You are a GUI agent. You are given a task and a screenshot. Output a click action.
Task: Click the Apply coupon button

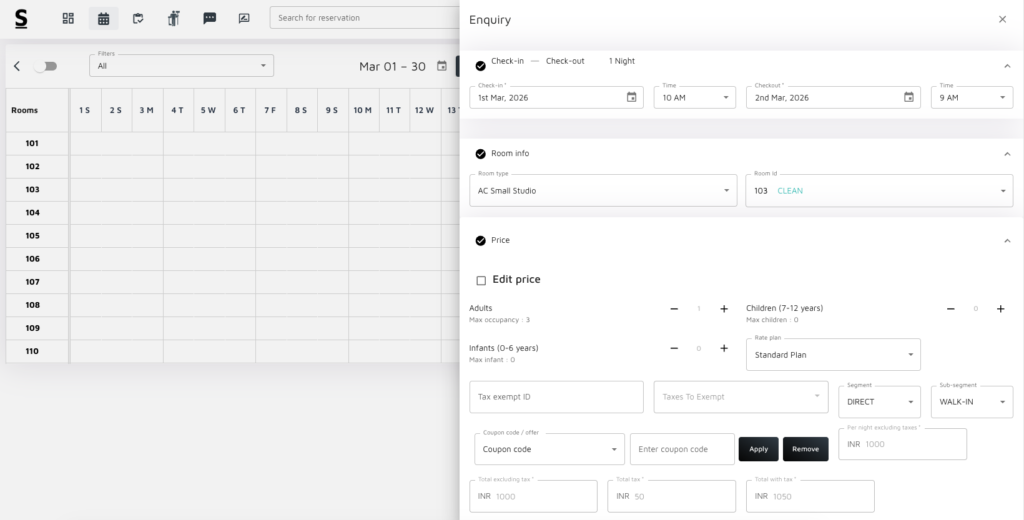pyautogui.click(x=758, y=449)
